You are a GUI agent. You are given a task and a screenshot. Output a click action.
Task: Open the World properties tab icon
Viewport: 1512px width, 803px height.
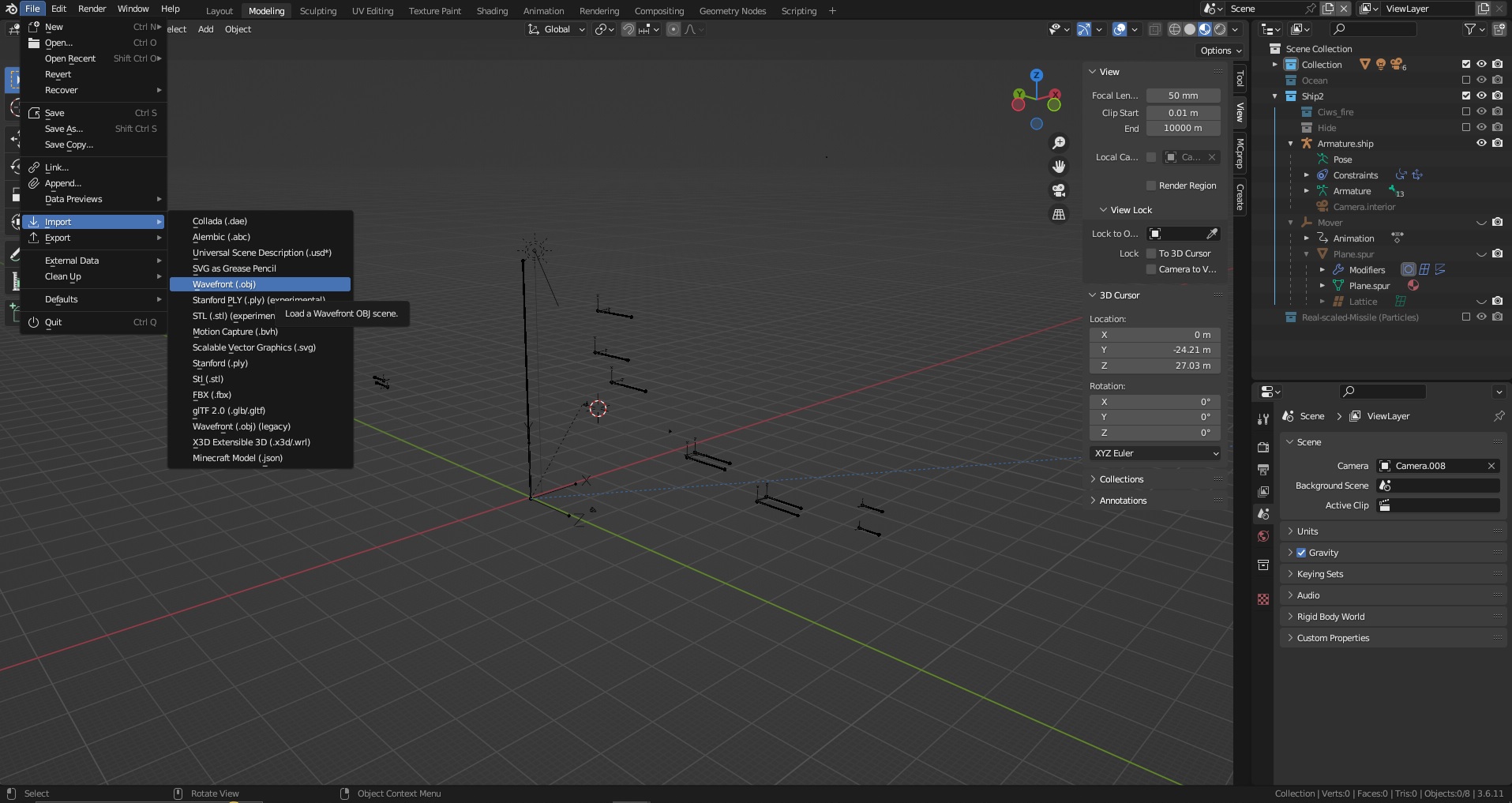(x=1263, y=536)
